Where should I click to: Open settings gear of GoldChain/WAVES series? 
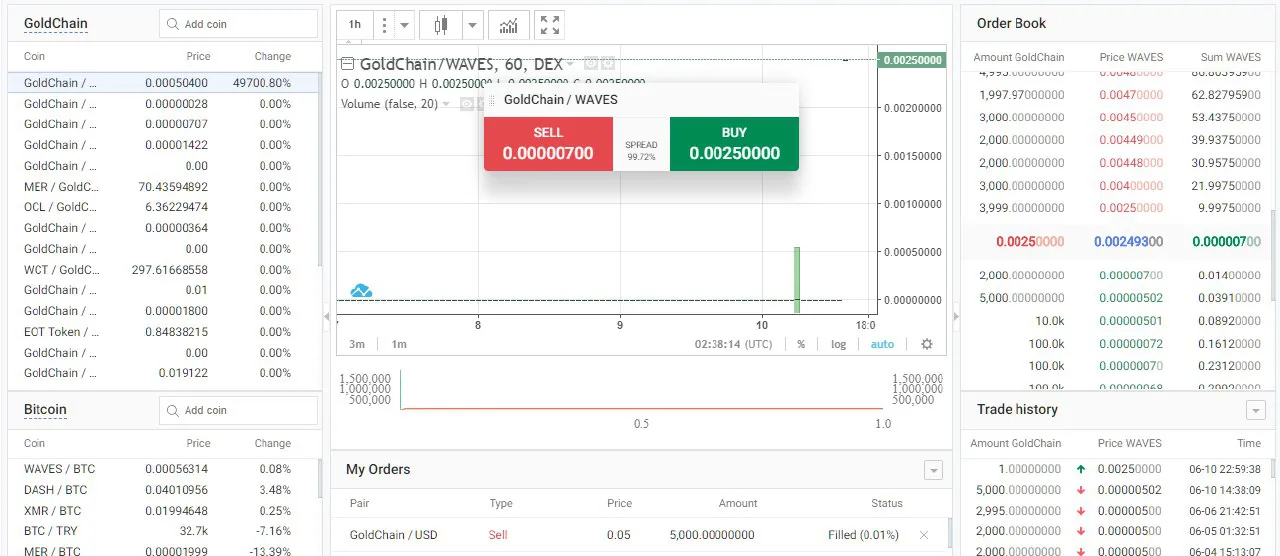click(607, 64)
